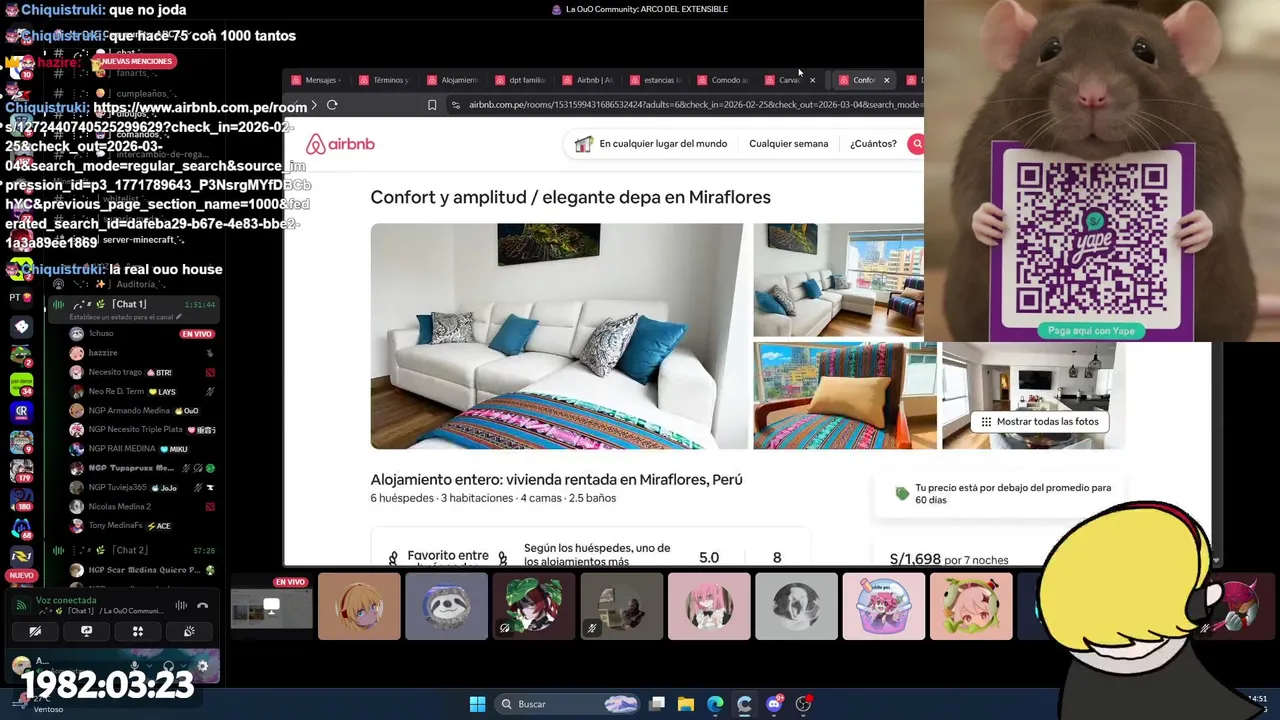Click the Alojamiento entero listing subtitle
Viewport: 1280px width, 720px height.
[x=556, y=480]
